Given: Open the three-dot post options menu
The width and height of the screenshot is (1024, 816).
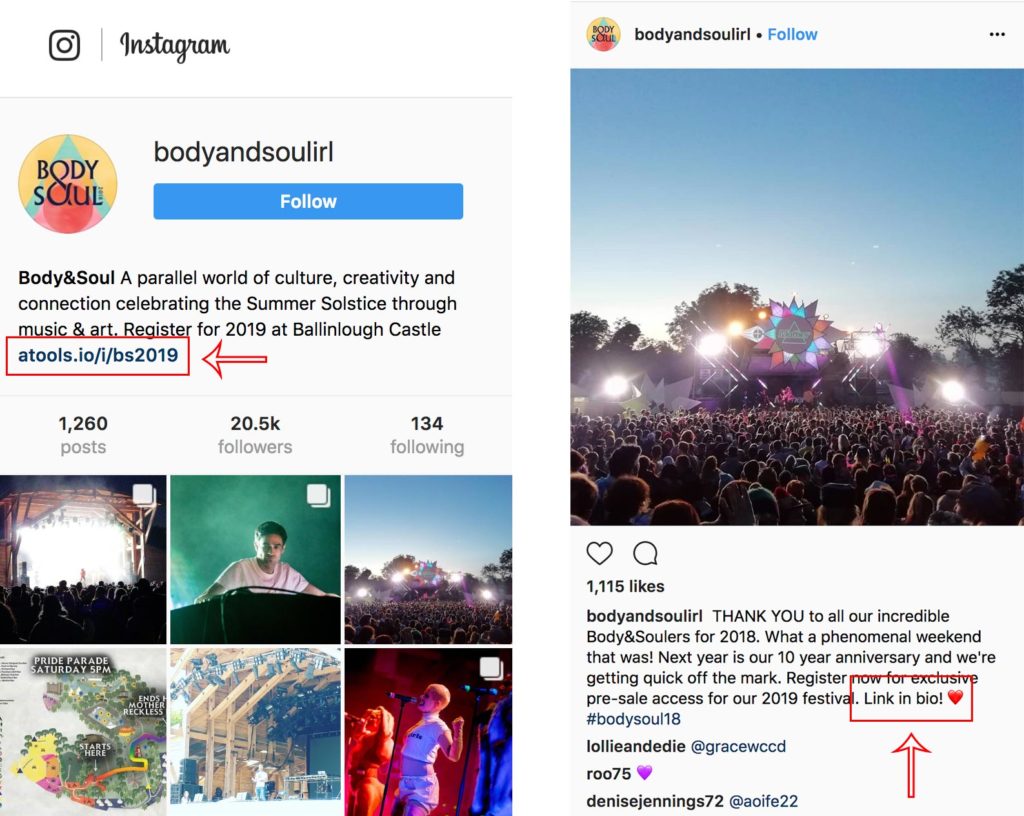Looking at the screenshot, I should (997, 34).
